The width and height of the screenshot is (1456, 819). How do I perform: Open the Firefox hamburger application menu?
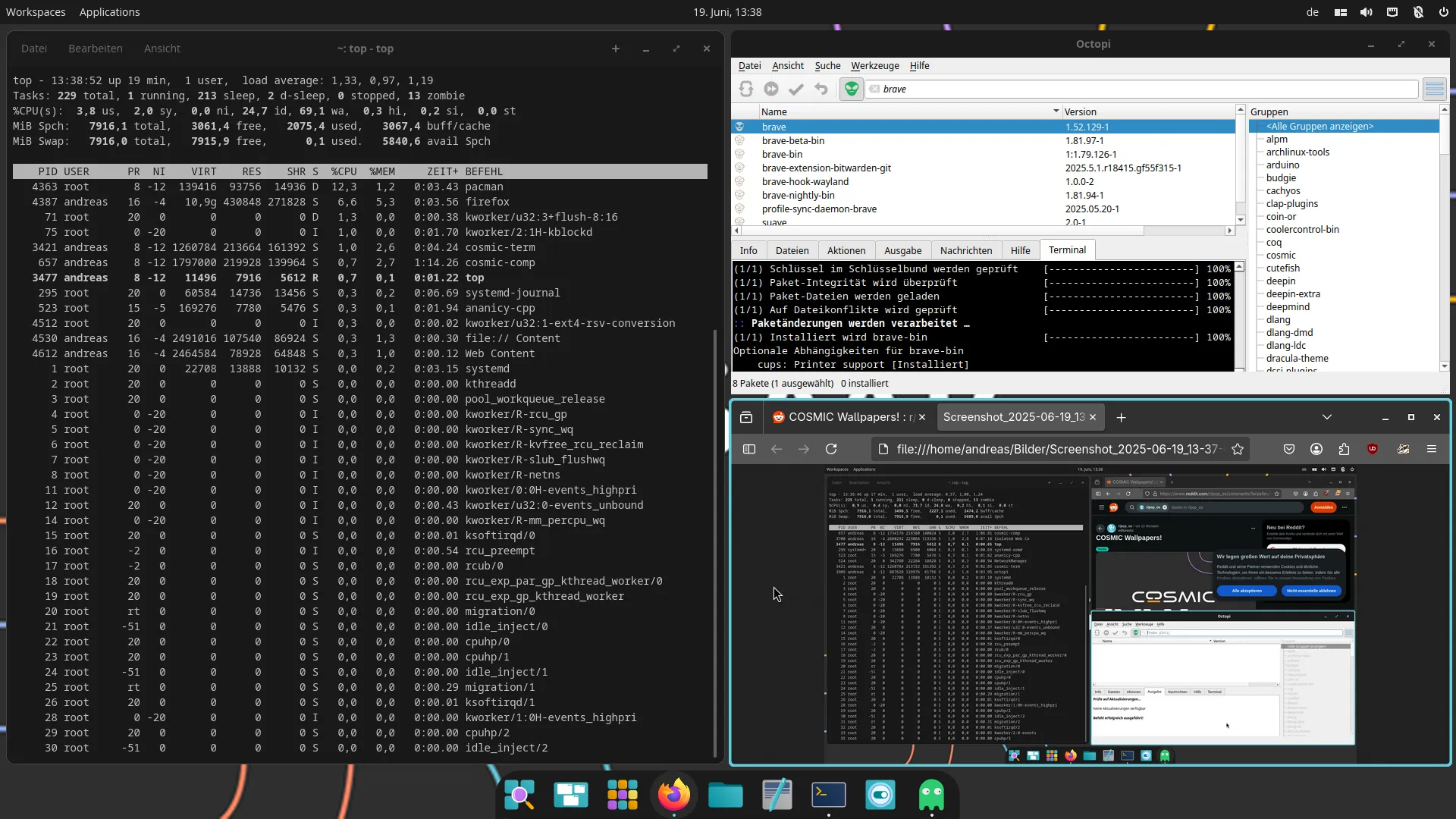1432,449
